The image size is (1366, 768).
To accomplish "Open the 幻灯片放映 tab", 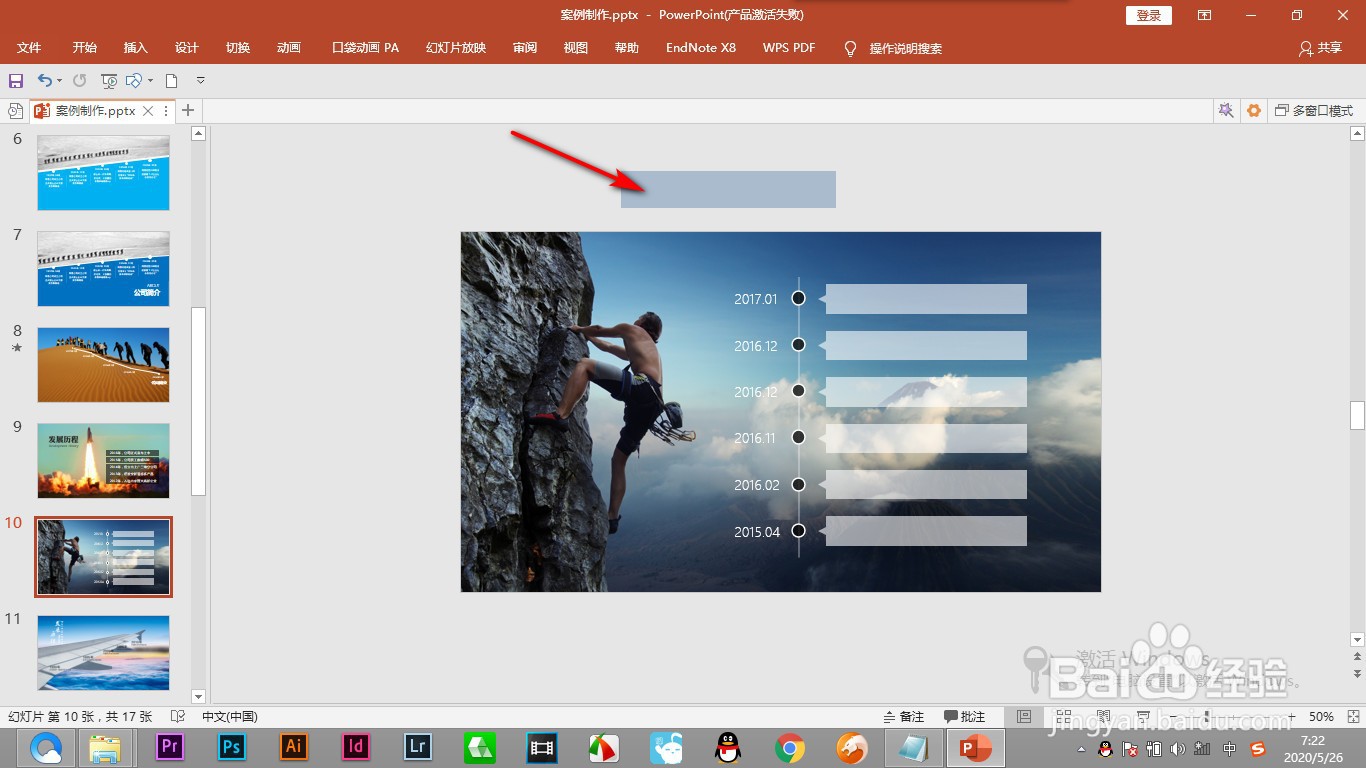I will pos(456,48).
